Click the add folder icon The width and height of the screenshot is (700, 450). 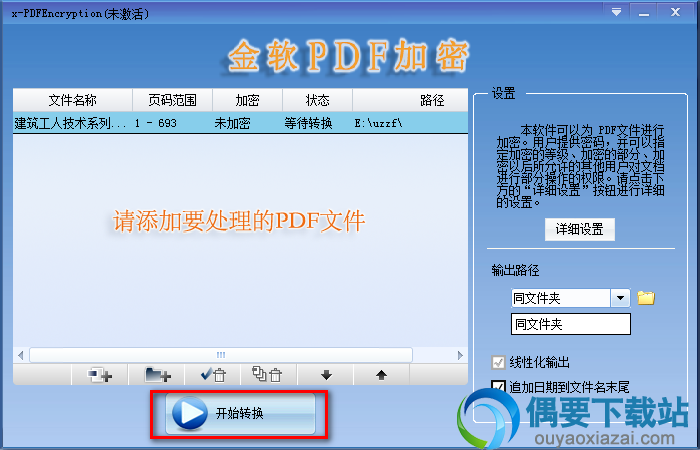pyautogui.click(x=157, y=375)
